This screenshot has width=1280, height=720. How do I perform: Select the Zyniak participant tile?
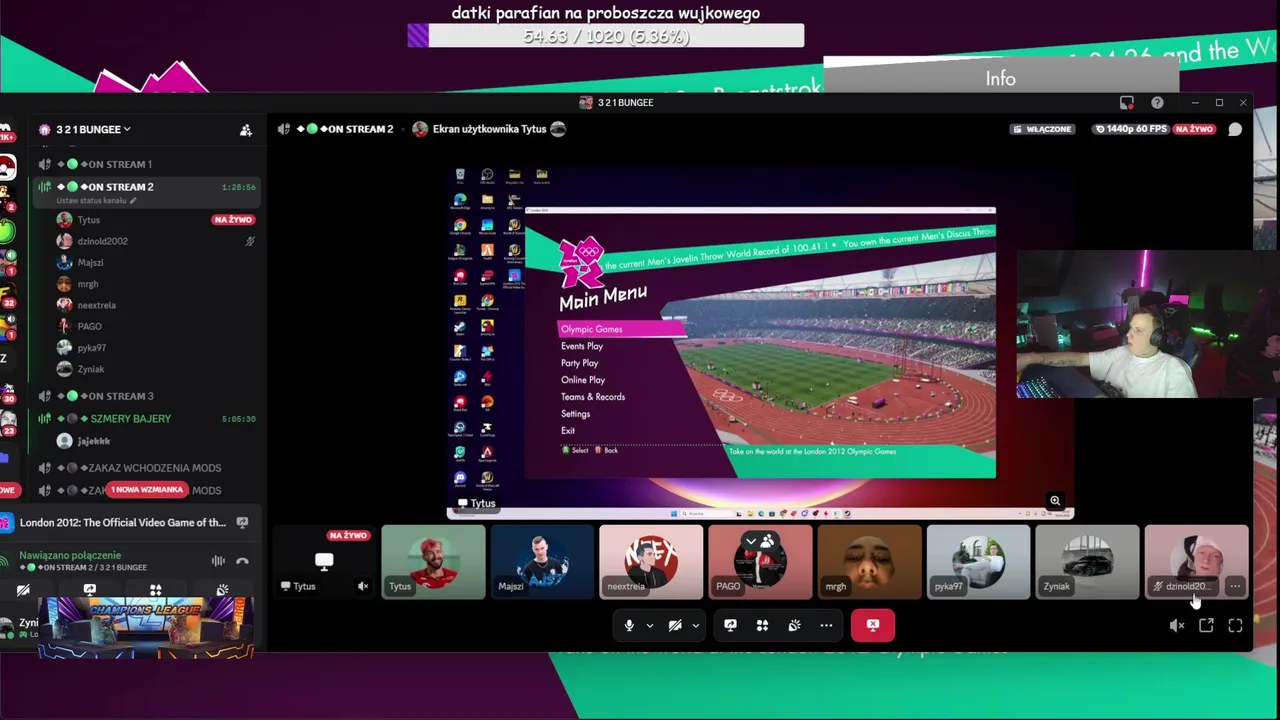(x=1087, y=562)
